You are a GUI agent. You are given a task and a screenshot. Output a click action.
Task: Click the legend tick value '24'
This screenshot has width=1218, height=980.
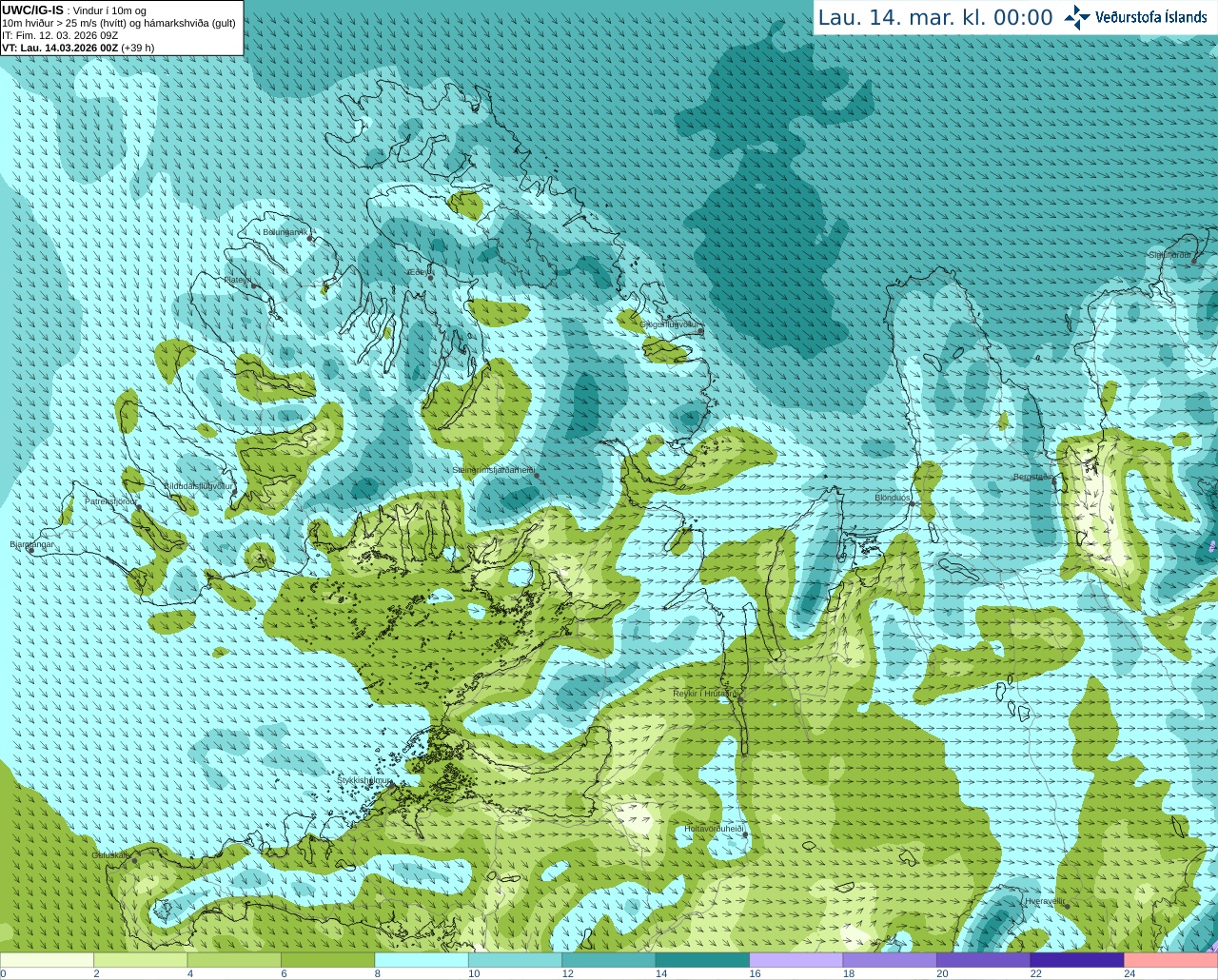(1130, 973)
